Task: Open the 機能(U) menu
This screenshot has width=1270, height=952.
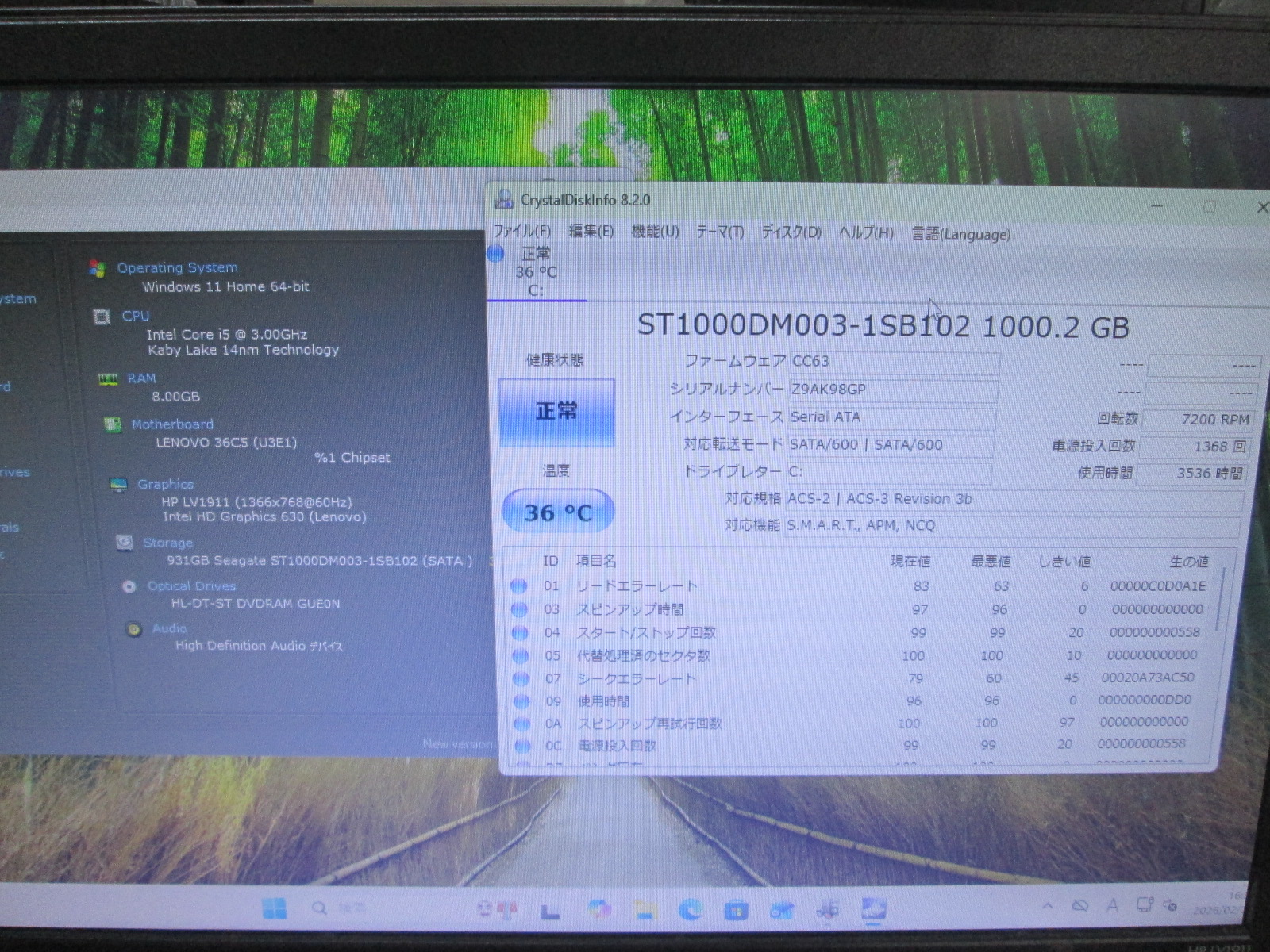Action: tap(655, 232)
